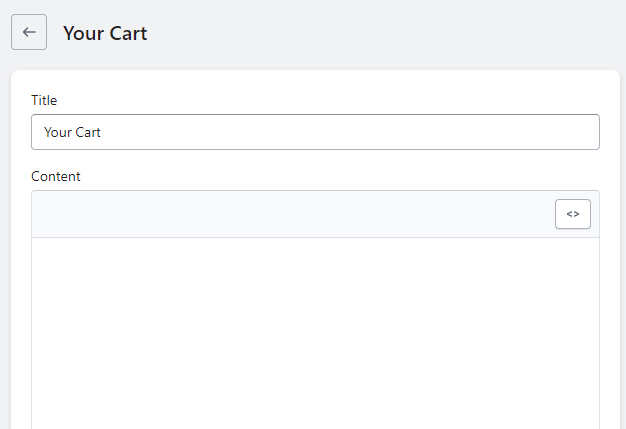
Task: Click the "Title" text above the textbox
Action: pos(44,100)
